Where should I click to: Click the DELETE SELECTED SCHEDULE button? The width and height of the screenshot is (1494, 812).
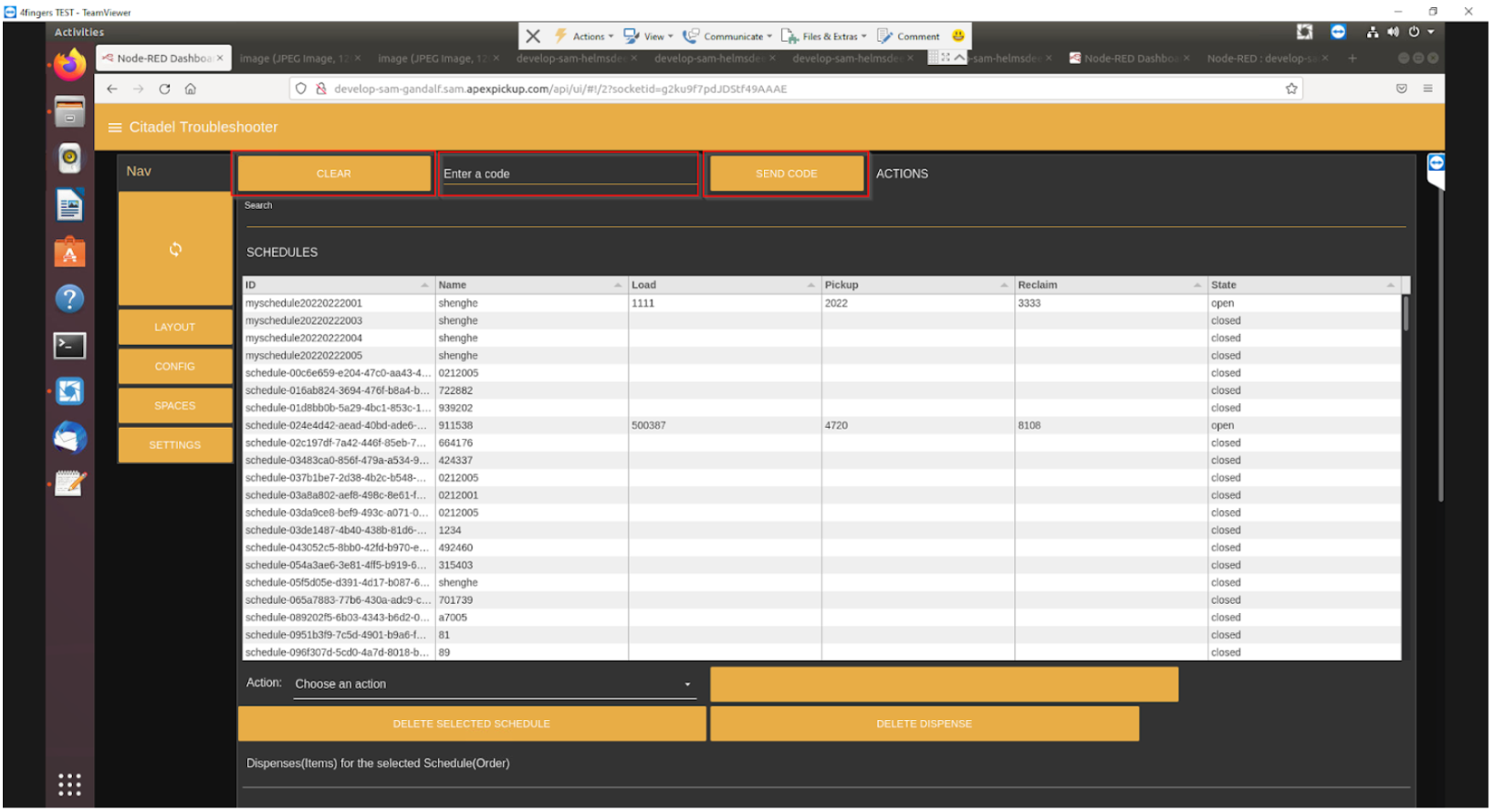point(471,724)
